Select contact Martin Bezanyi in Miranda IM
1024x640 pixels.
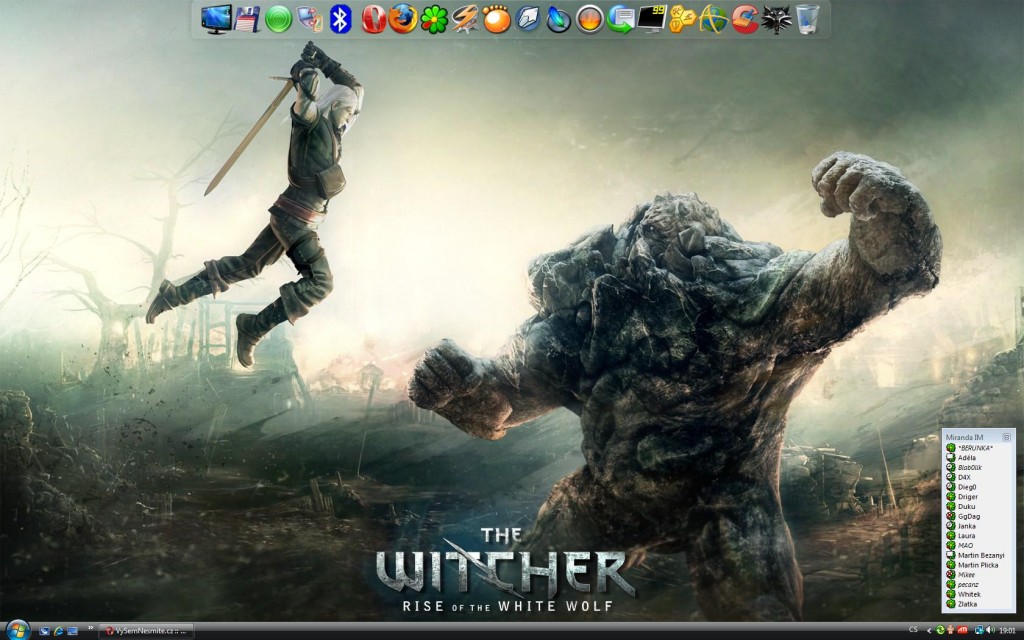(x=978, y=555)
